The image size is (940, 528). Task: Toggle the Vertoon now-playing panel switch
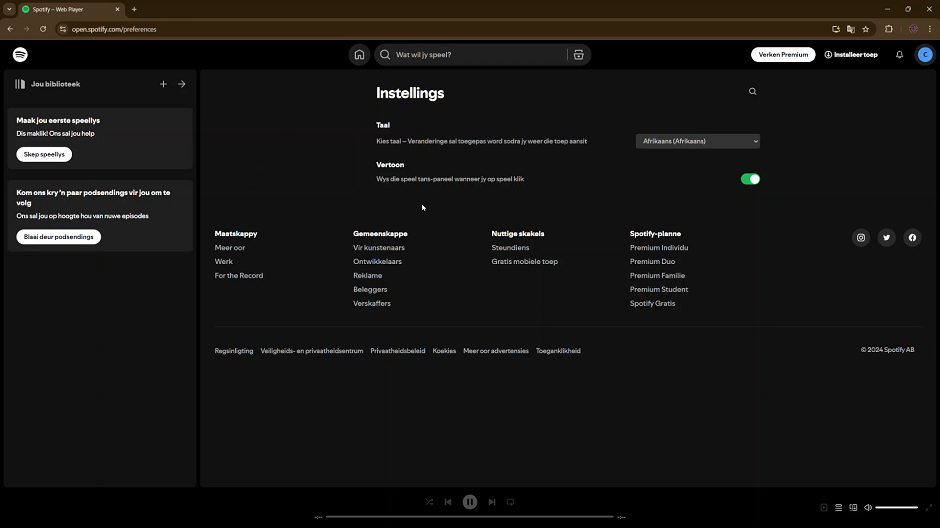tap(750, 179)
